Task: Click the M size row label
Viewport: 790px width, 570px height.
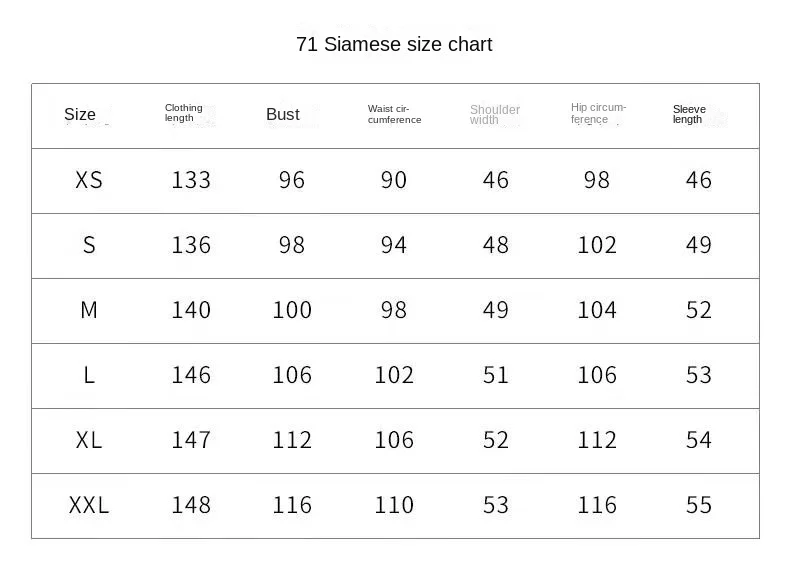Action: [x=89, y=310]
